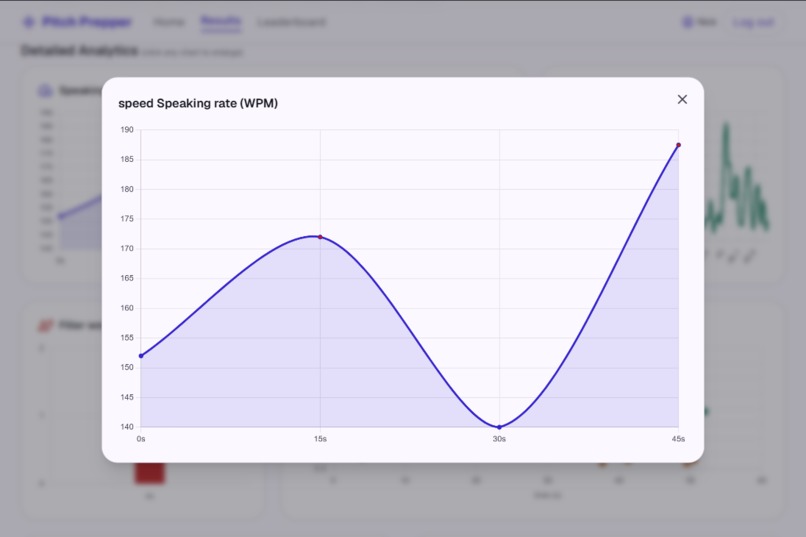This screenshot has height=537, width=806.
Task: Open the blurred Results tab in the navbar
Action: (x=221, y=22)
